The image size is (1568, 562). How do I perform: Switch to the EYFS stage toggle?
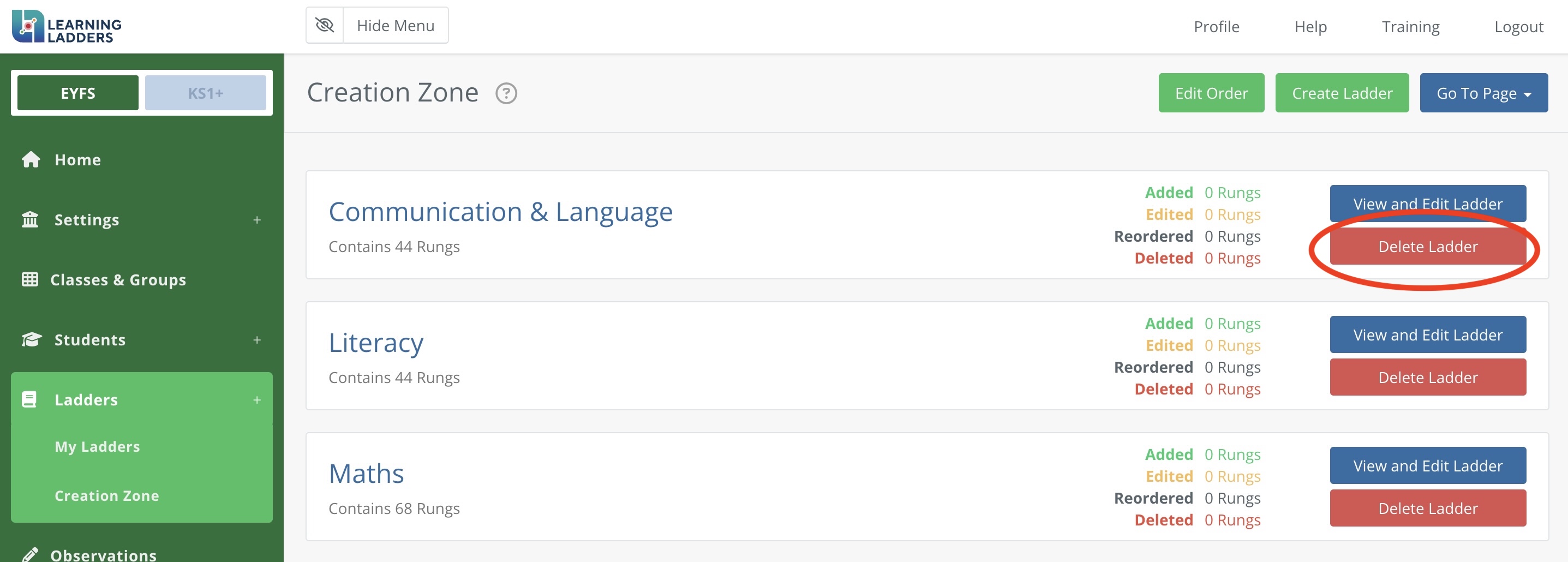[78, 93]
